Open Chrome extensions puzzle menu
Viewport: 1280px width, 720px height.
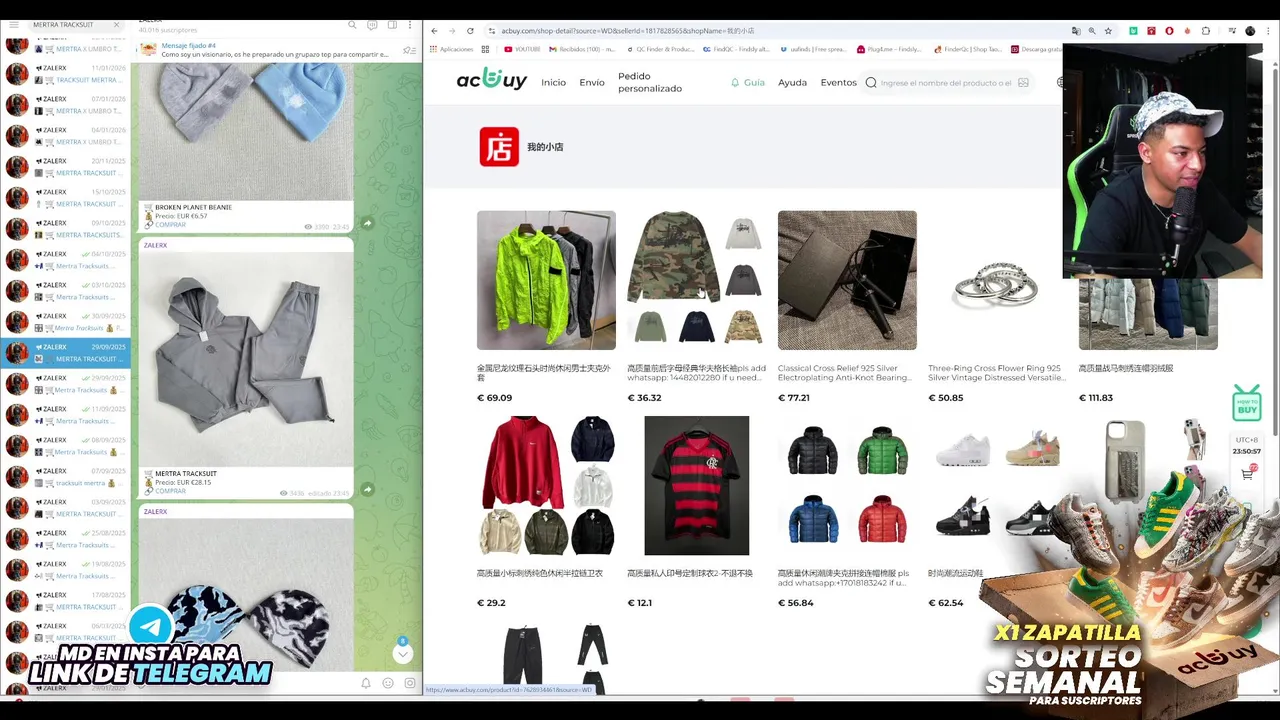[1205, 31]
